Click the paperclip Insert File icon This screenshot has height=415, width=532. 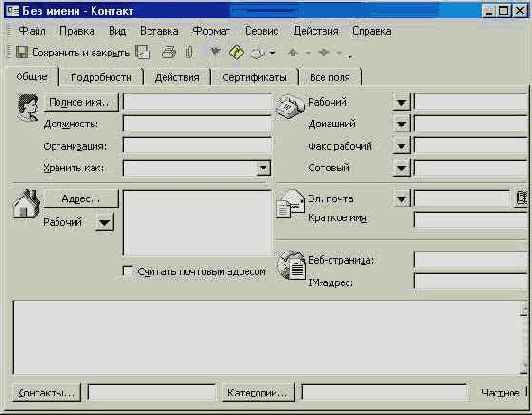point(189,53)
